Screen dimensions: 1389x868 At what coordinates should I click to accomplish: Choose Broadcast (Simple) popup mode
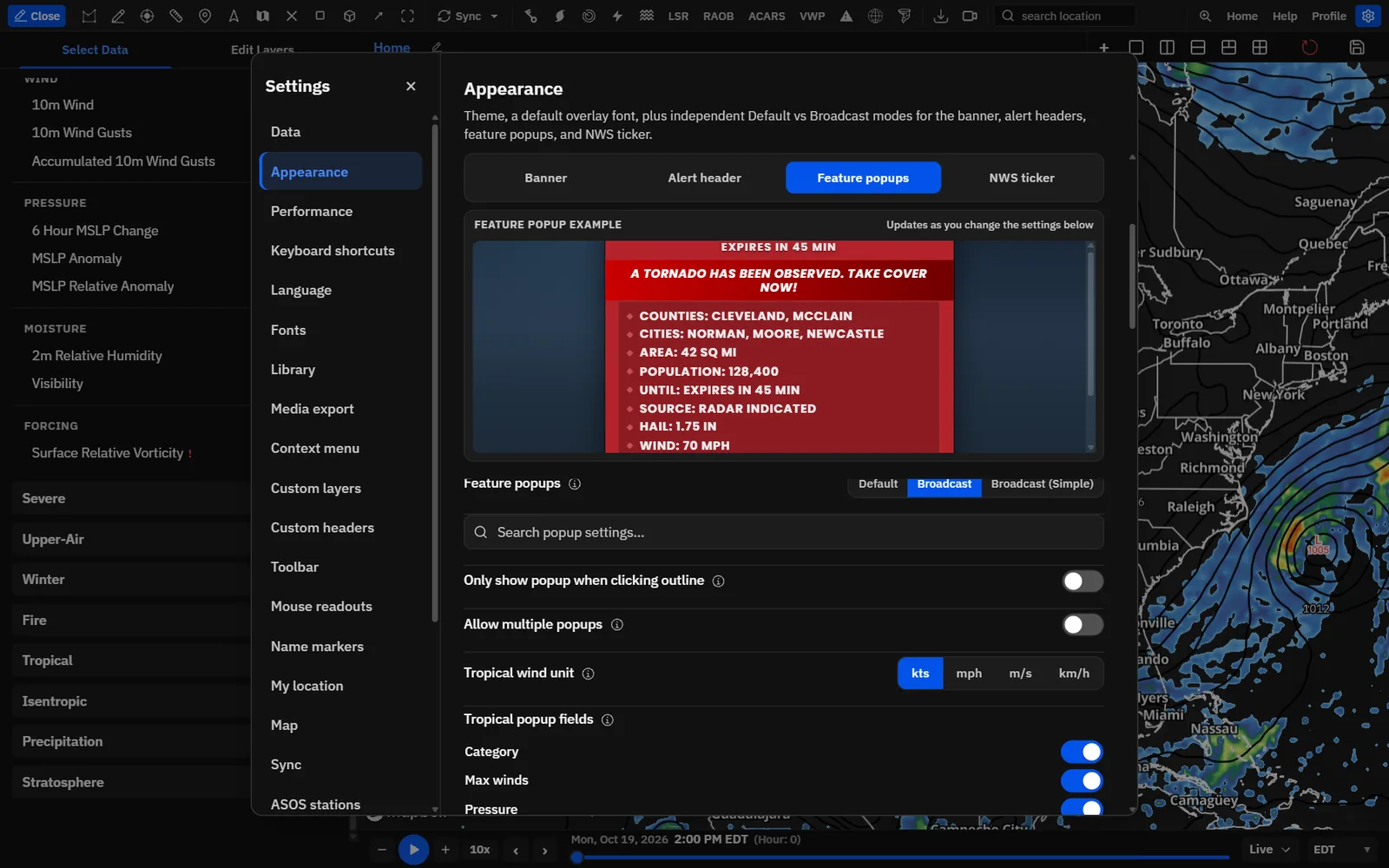(x=1042, y=484)
